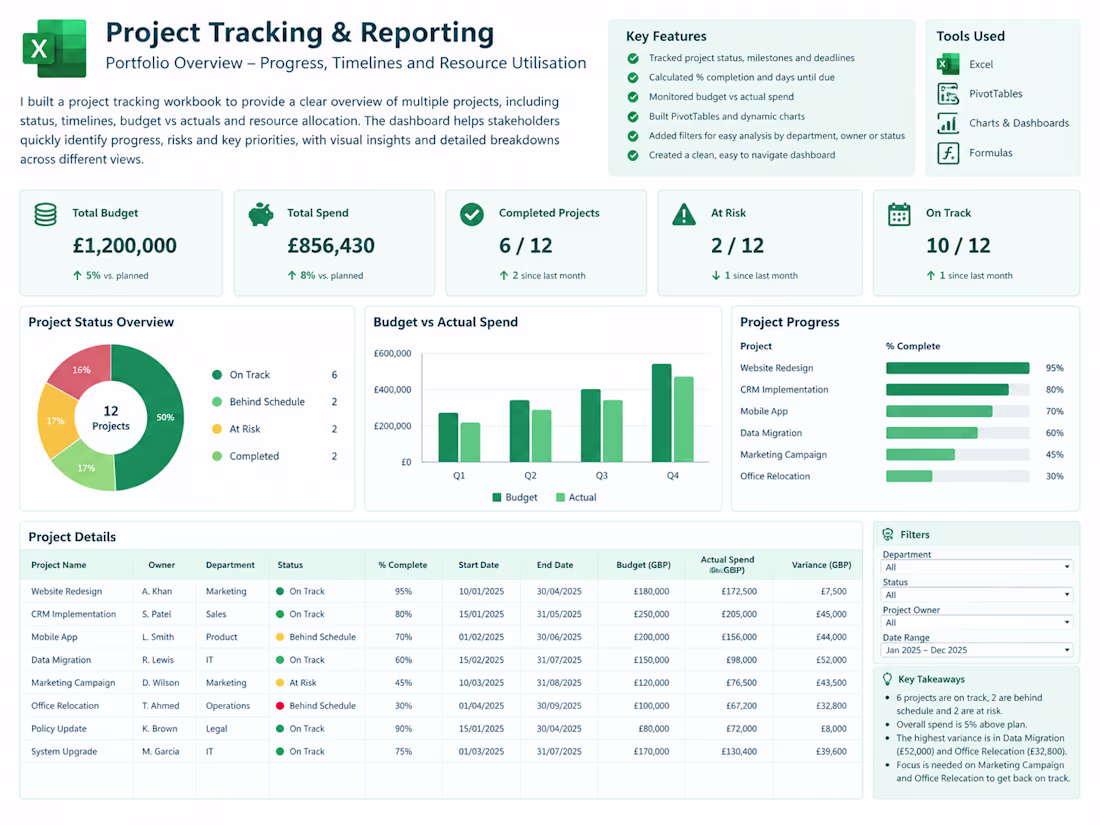
Task: Click the % Complete column header in table
Action: tap(403, 565)
